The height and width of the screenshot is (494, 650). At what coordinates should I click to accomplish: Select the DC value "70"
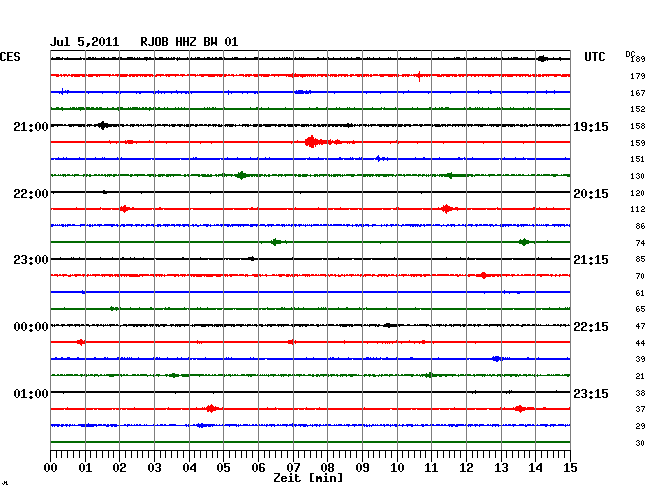coord(640,276)
